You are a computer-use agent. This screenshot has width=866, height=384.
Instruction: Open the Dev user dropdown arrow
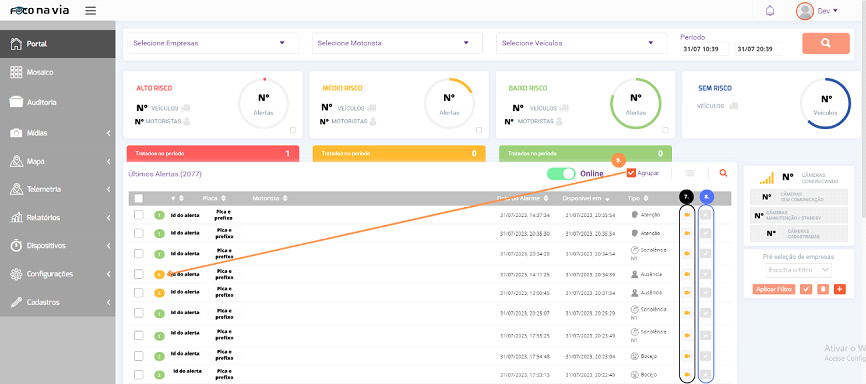[x=835, y=10]
